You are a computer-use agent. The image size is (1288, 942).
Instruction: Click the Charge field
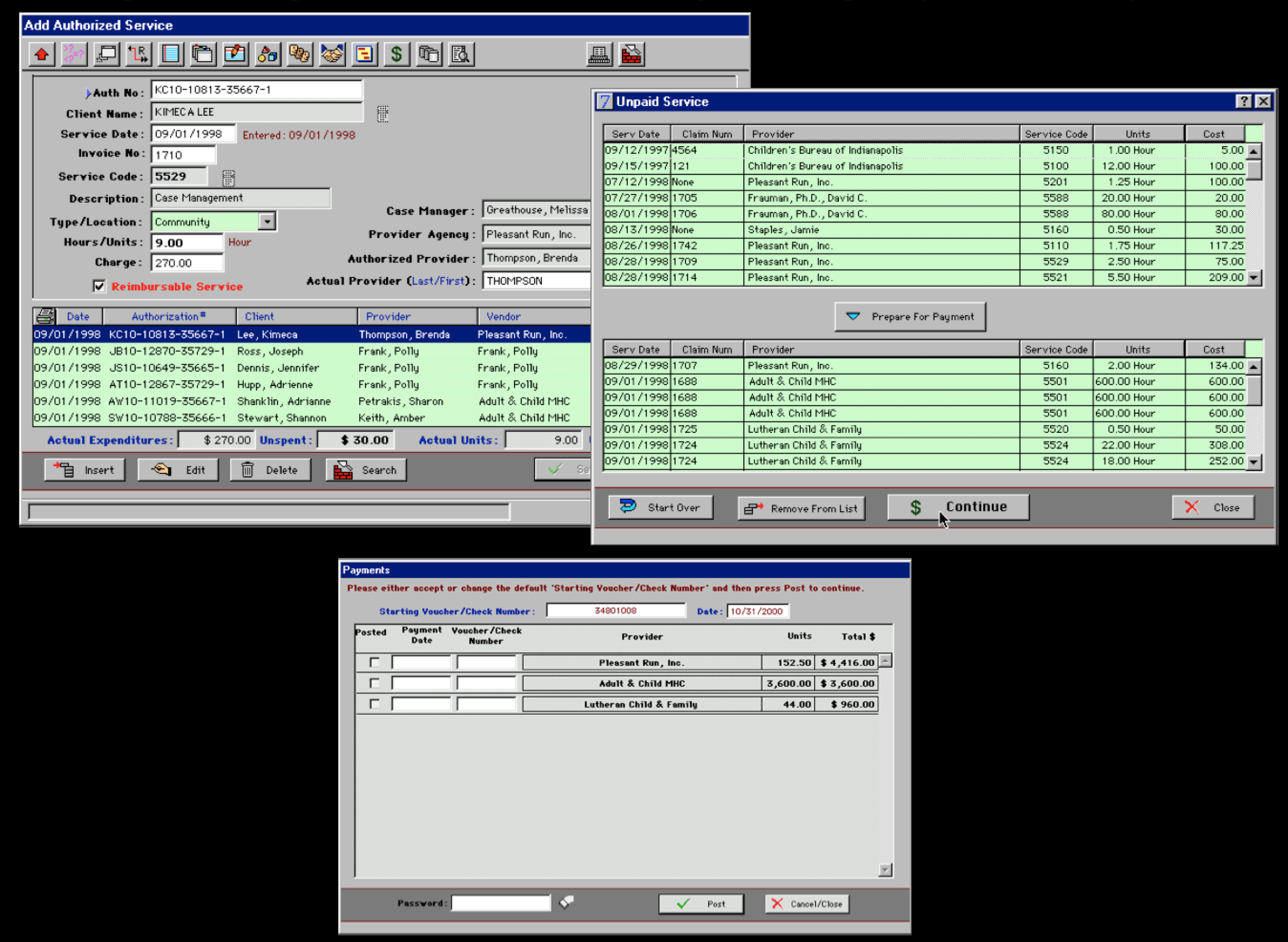click(187, 263)
